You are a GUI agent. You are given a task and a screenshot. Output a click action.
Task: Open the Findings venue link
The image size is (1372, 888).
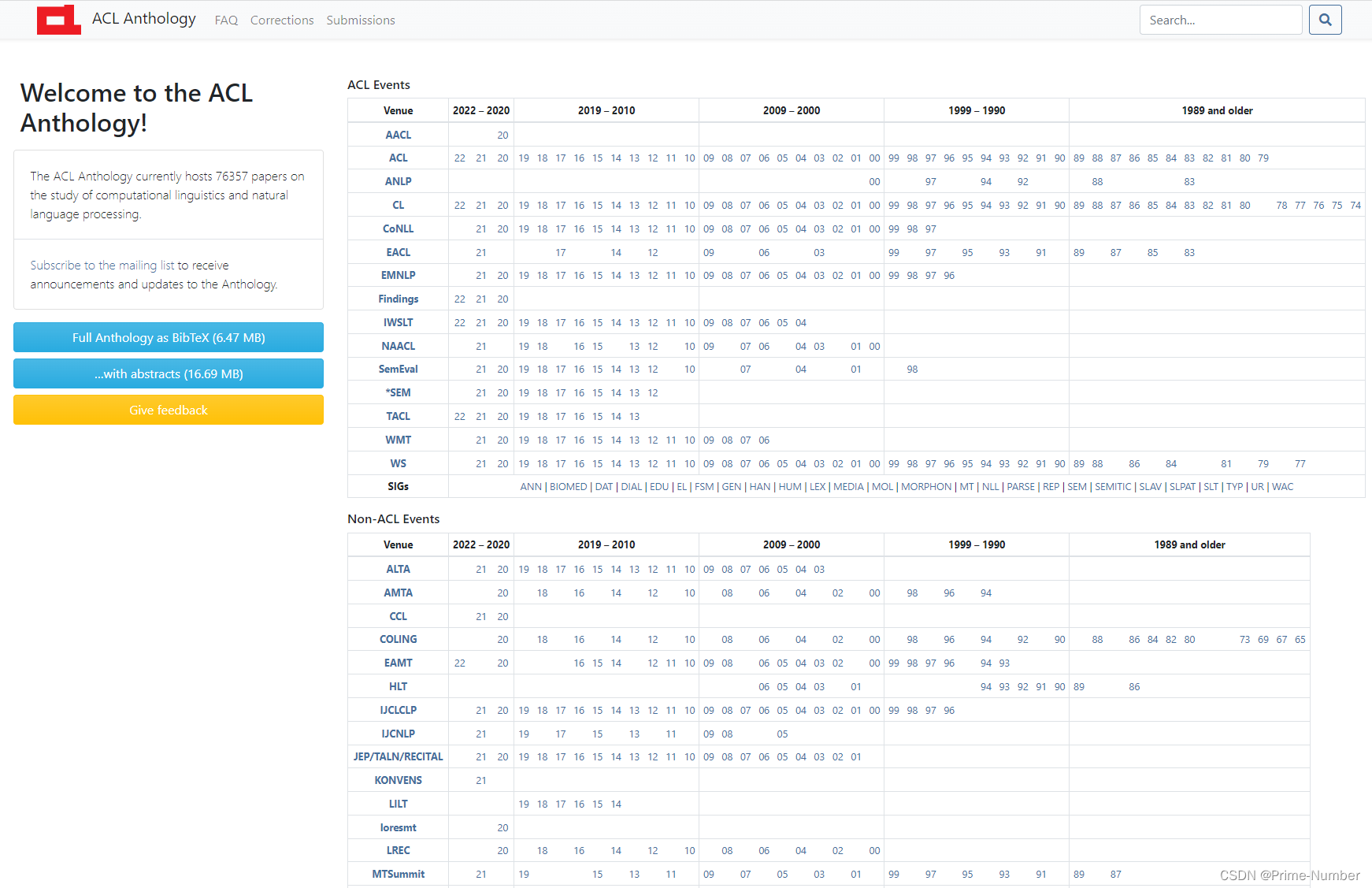coord(399,299)
